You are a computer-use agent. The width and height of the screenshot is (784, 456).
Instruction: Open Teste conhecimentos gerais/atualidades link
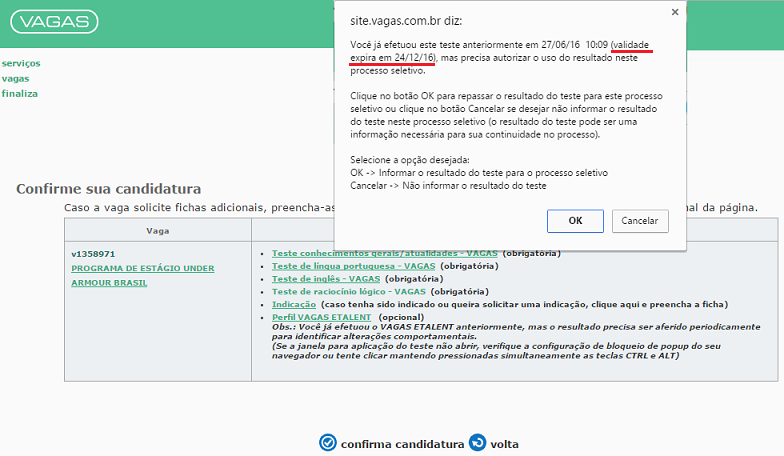(384, 254)
